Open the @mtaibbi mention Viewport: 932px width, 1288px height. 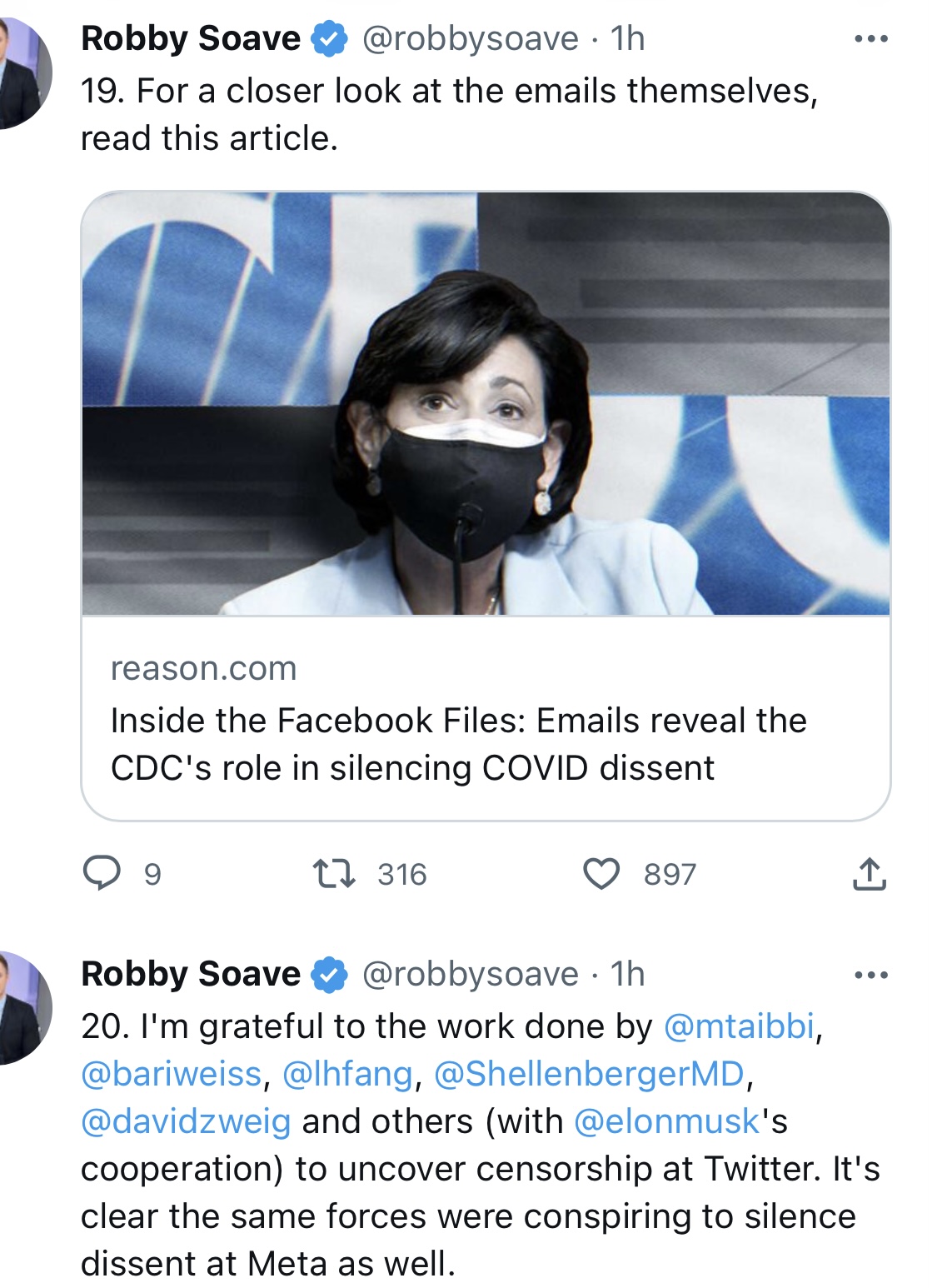738,1026
